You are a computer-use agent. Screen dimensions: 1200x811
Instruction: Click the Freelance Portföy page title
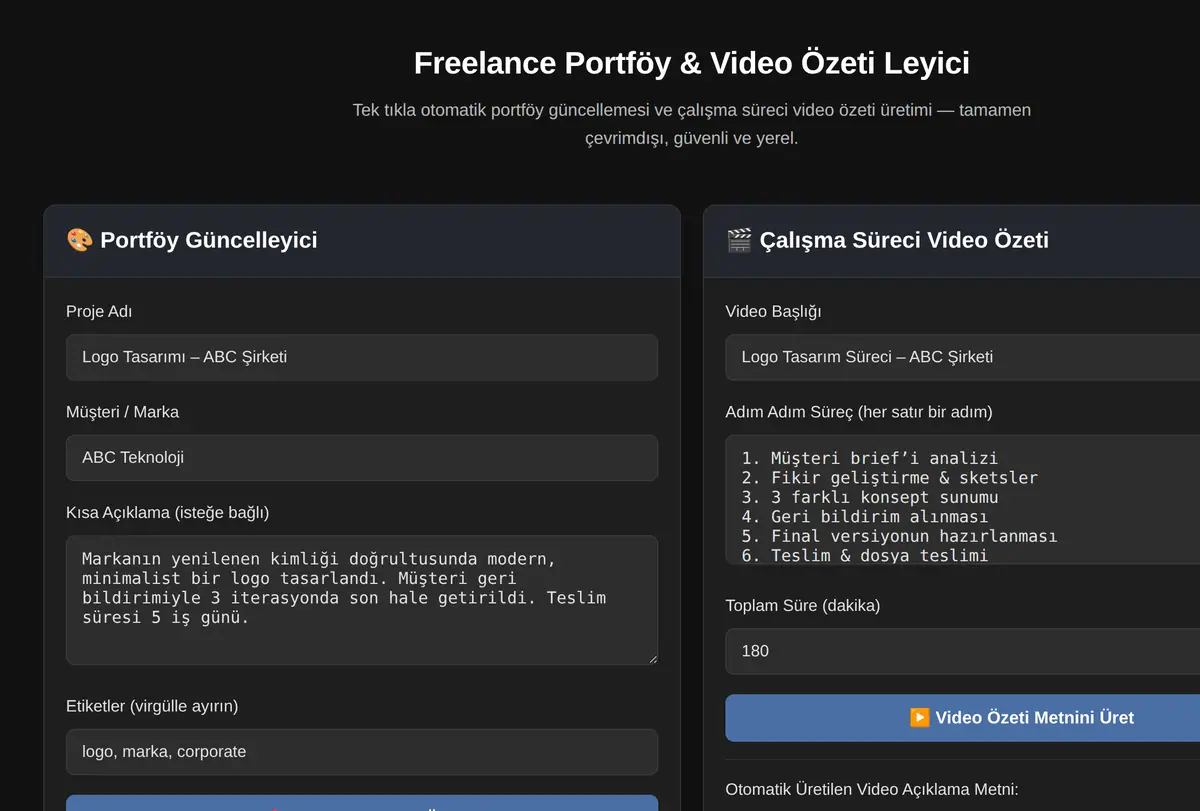(691, 63)
